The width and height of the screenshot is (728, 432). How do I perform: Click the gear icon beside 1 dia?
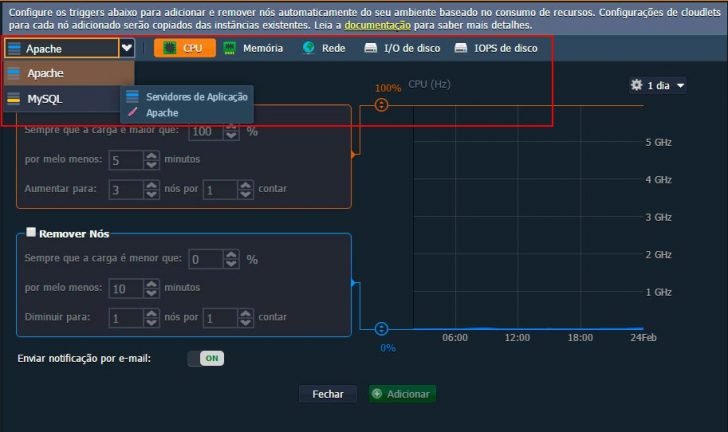click(x=637, y=85)
